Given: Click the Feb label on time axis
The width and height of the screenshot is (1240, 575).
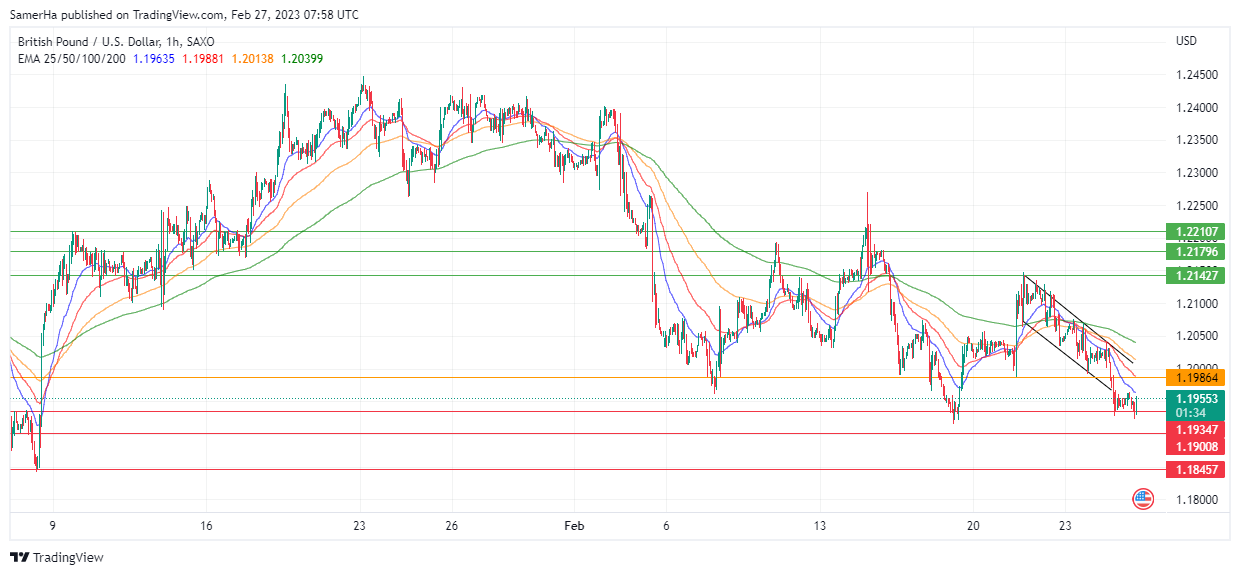Looking at the screenshot, I should pos(574,525).
